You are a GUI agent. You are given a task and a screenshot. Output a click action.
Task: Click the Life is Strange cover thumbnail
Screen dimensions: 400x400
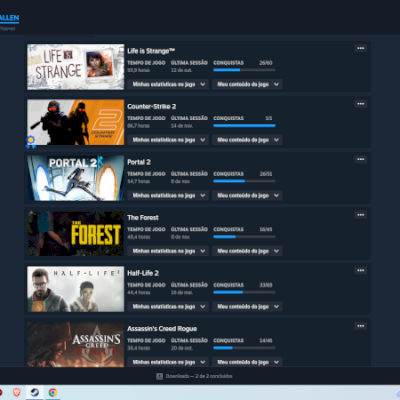[x=76, y=67]
